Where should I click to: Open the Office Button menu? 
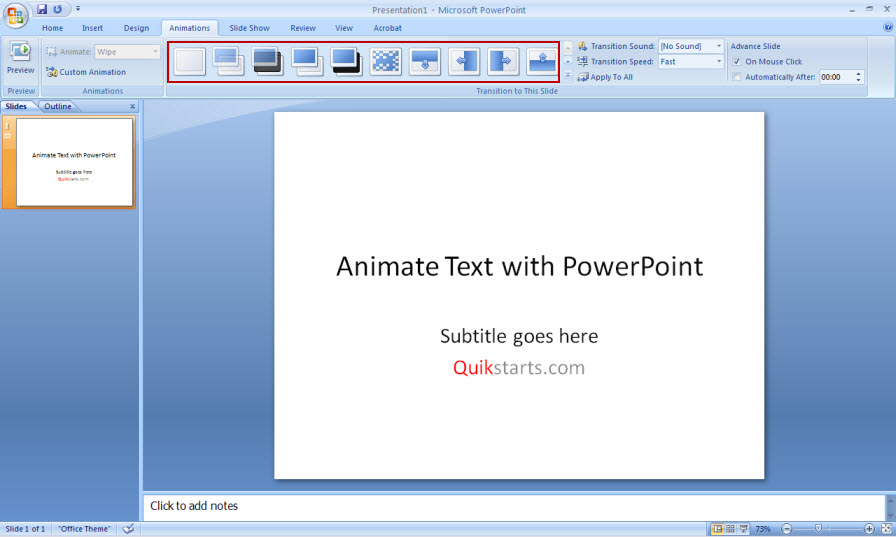(15, 15)
